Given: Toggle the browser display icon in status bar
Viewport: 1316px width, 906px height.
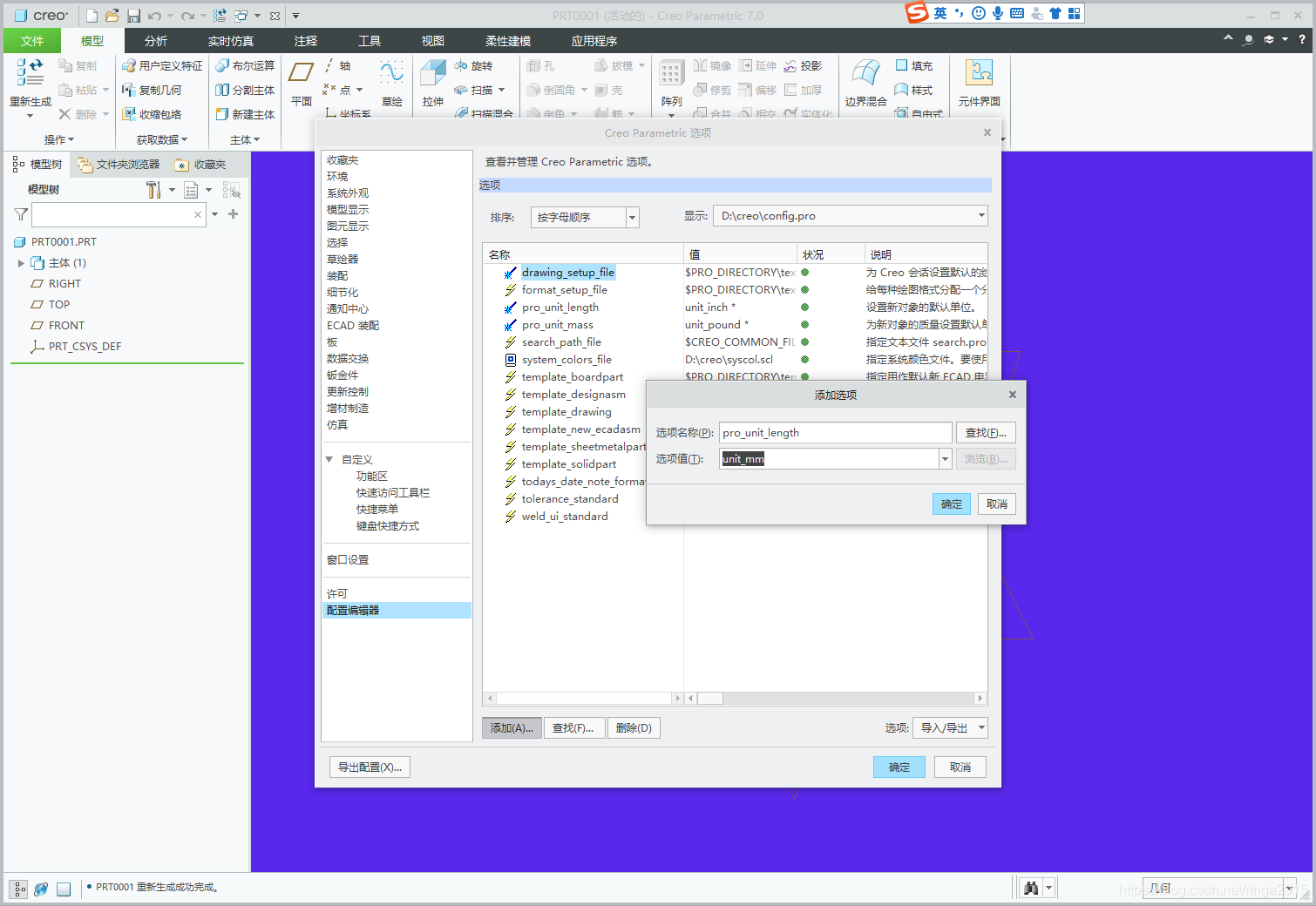Looking at the screenshot, I should point(41,889).
